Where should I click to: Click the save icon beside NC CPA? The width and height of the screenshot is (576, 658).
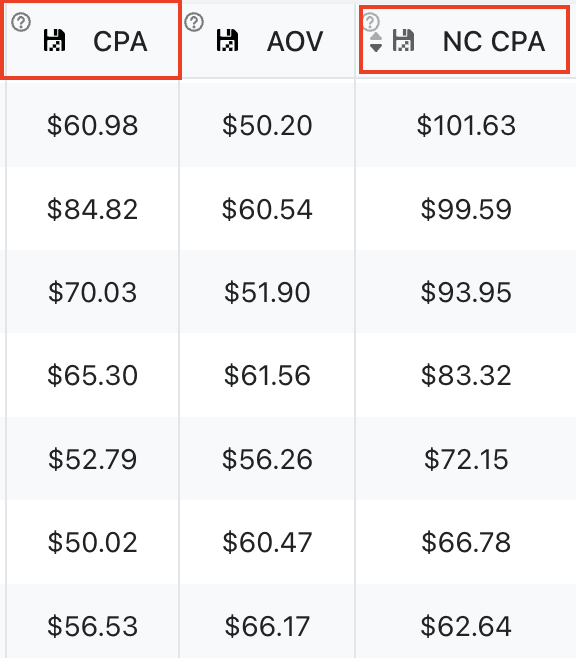[403, 41]
